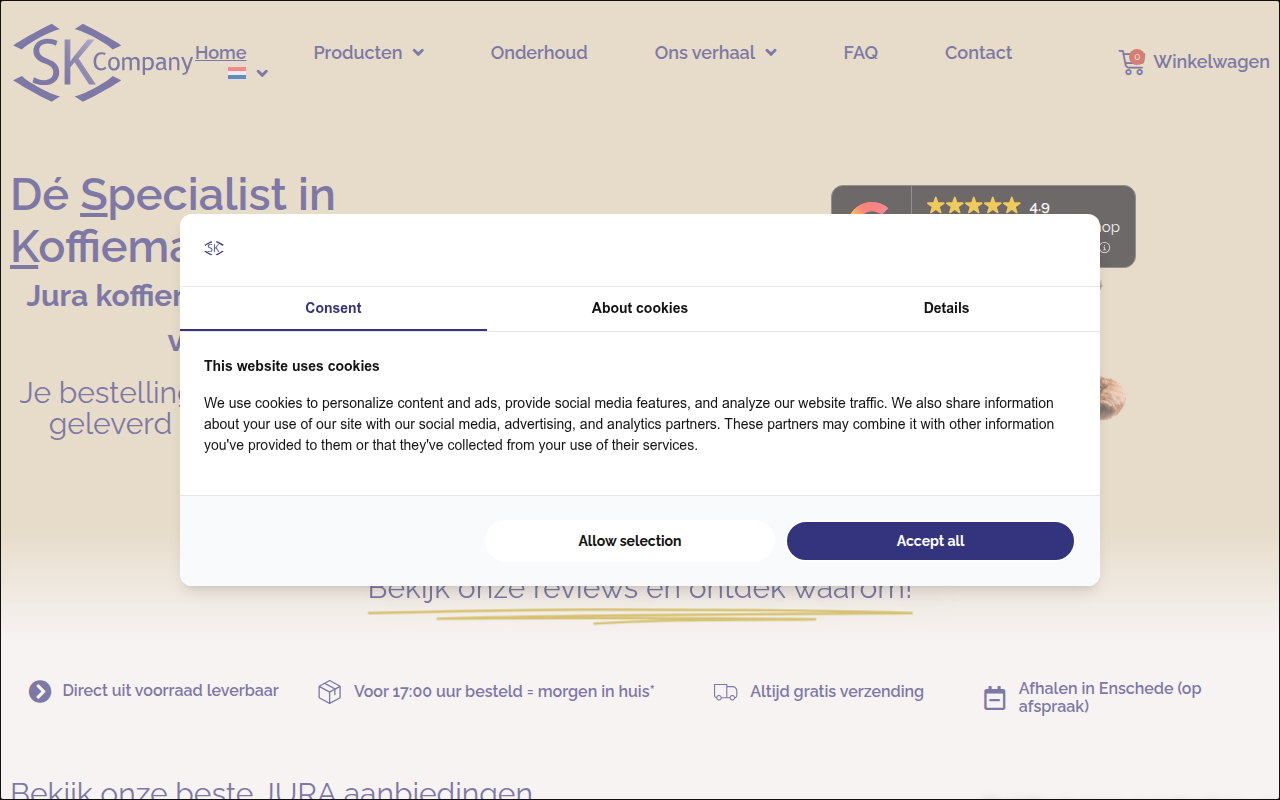Open the Winkelwagen link
Screen dimensions: 1280x800
click(1211, 62)
